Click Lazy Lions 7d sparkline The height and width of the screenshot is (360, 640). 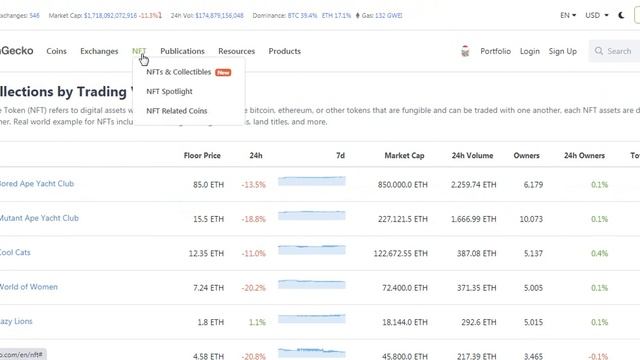pos(312,318)
